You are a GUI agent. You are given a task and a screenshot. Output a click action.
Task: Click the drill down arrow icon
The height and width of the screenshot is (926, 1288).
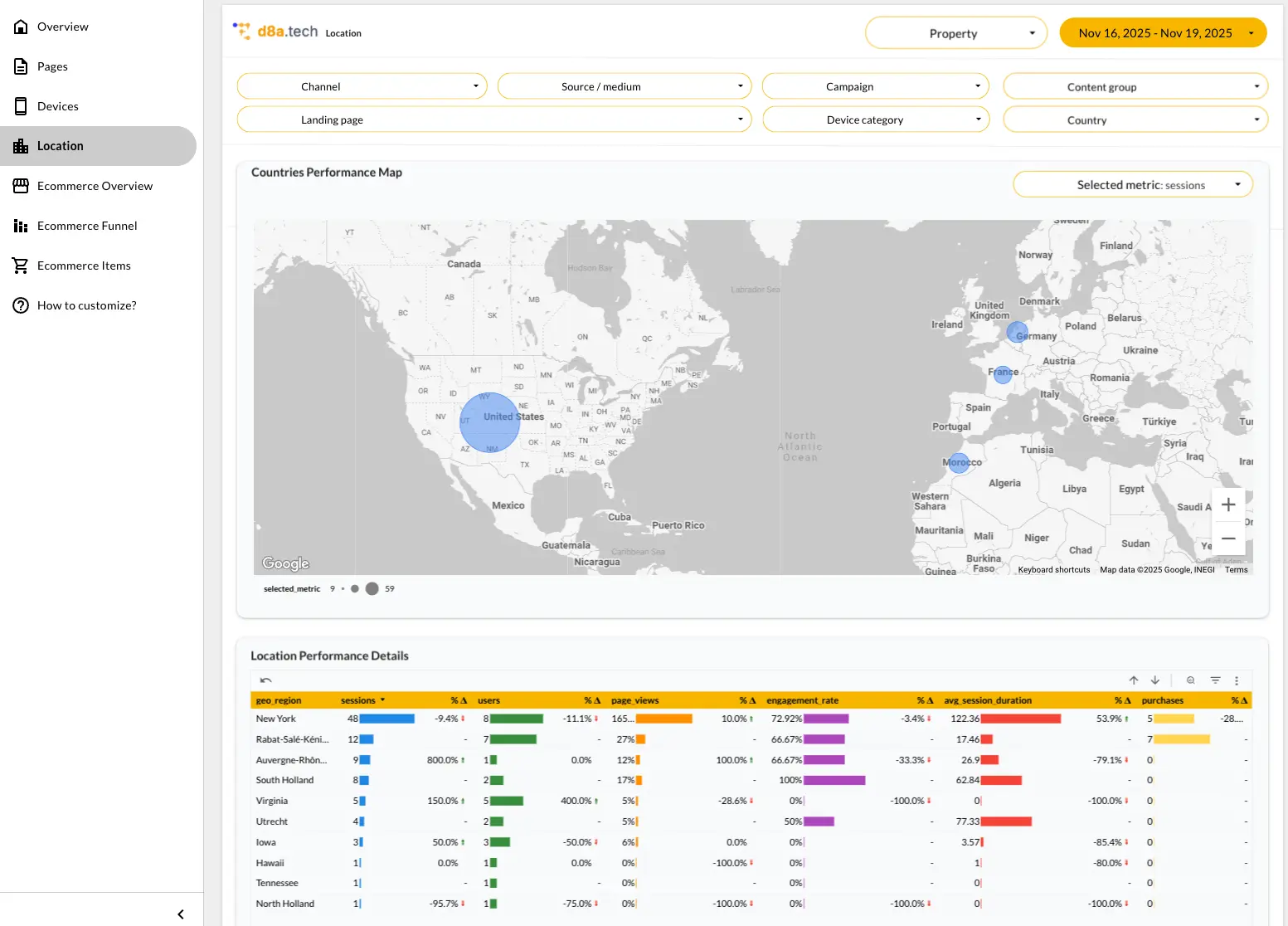(x=1155, y=680)
